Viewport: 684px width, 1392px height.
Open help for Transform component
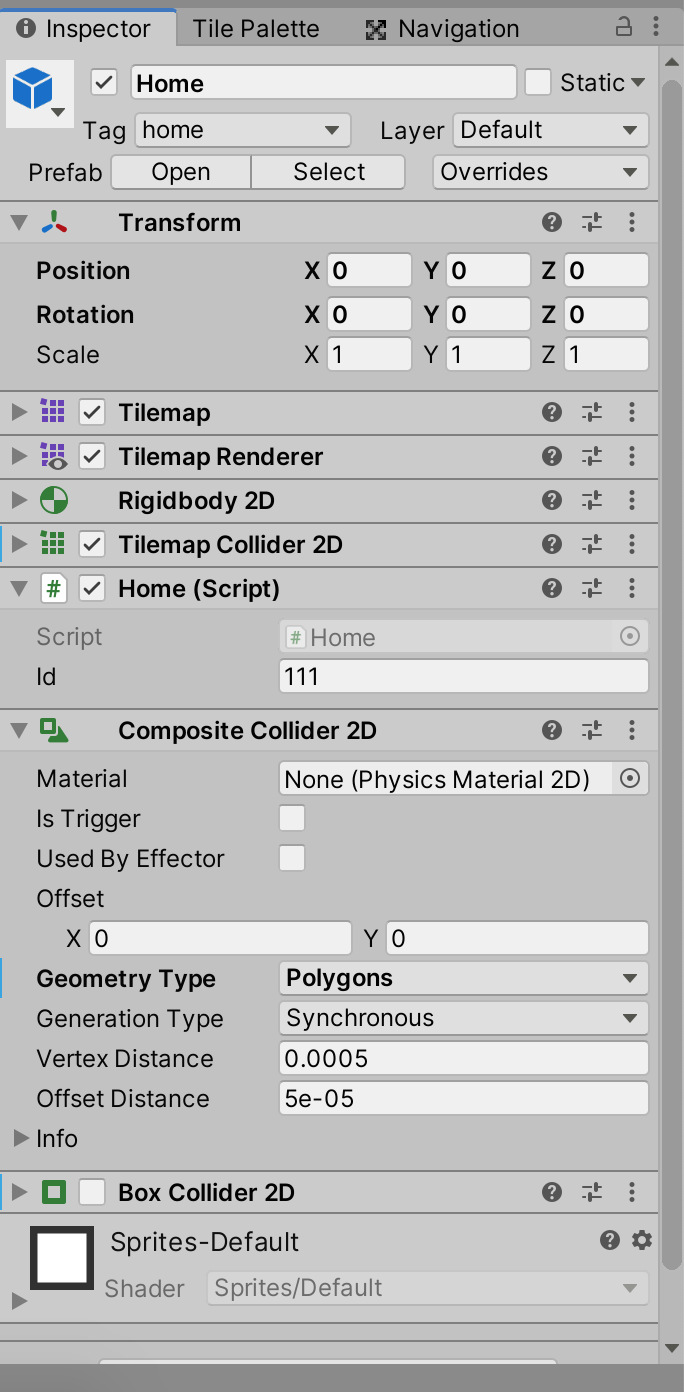(551, 223)
